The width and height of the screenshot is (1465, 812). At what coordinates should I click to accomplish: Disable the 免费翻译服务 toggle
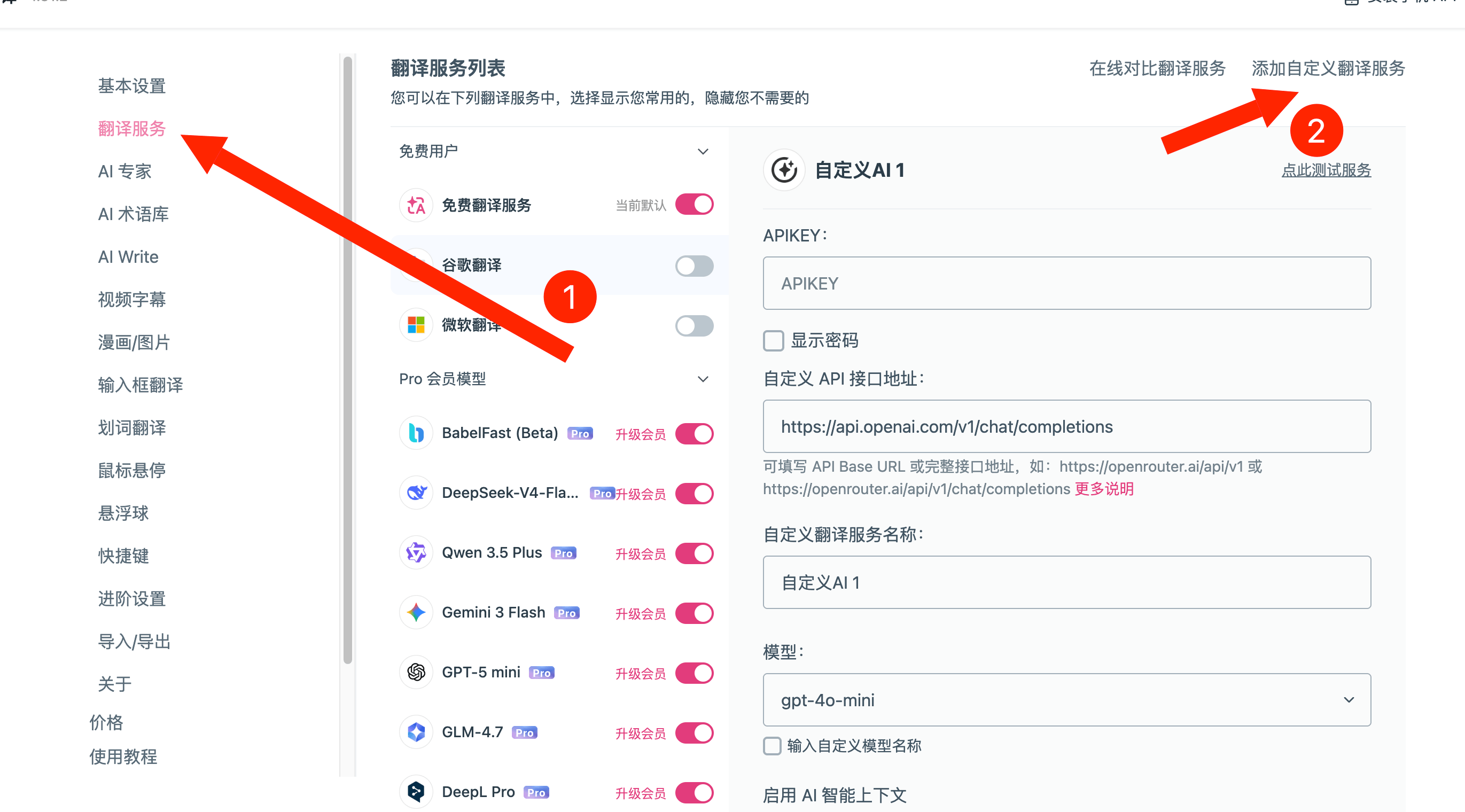694,205
